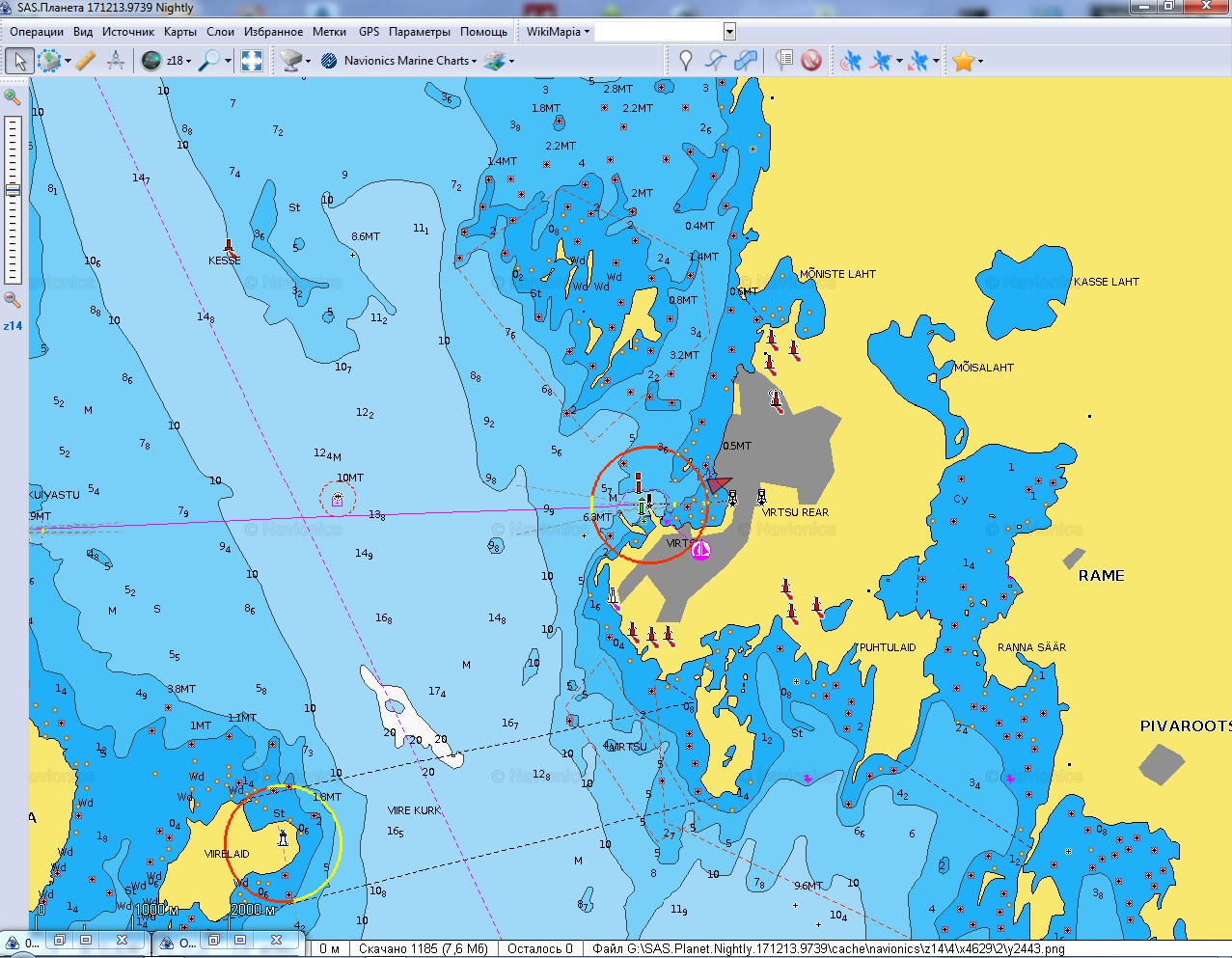The image size is (1232, 958).
Task: Open the Карты menu
Action: tap(180, 32)
